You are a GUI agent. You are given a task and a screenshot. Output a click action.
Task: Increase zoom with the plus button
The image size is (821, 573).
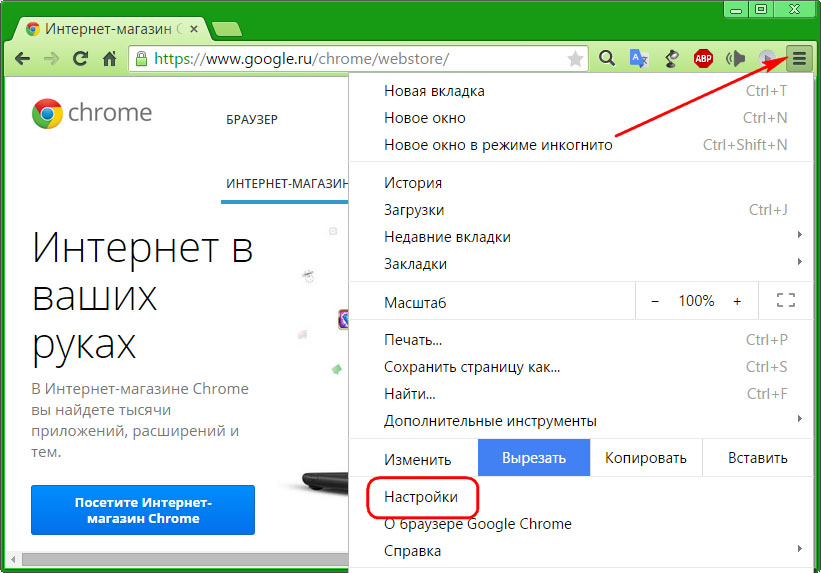[737, 301]
